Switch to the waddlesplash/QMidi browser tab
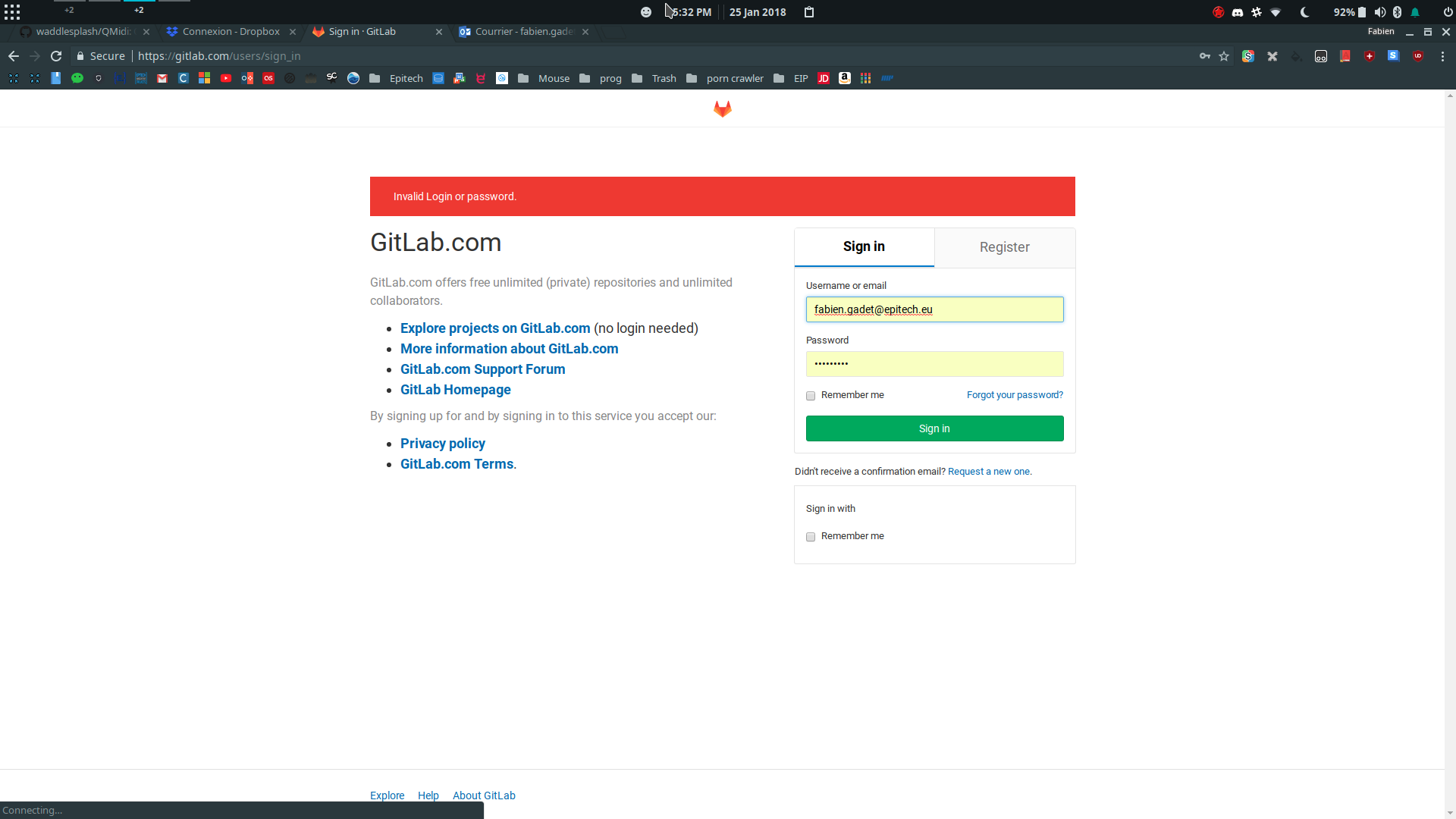Screen dimensions: 1456x819 point(83,32)
